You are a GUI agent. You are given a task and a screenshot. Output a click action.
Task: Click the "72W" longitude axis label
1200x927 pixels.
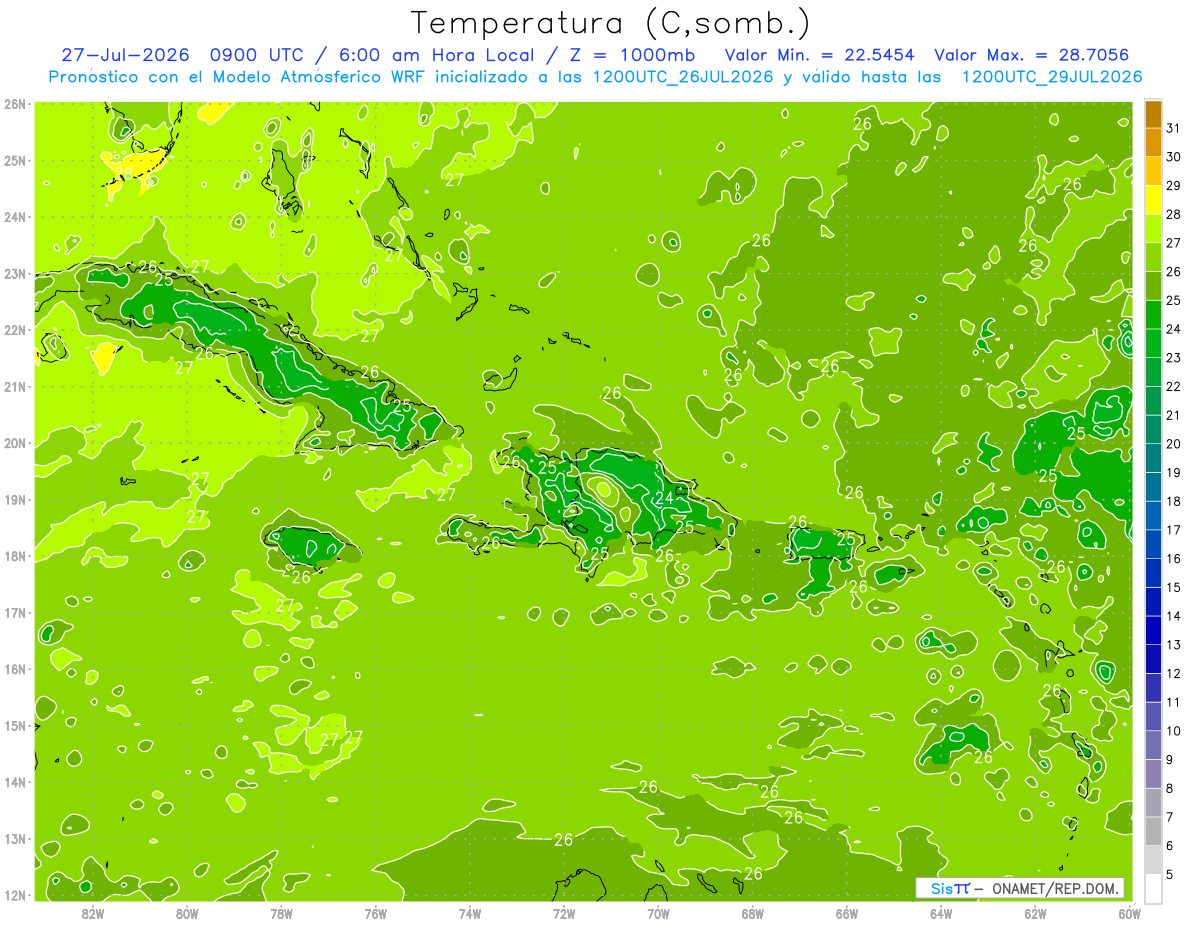coord(564,913)
